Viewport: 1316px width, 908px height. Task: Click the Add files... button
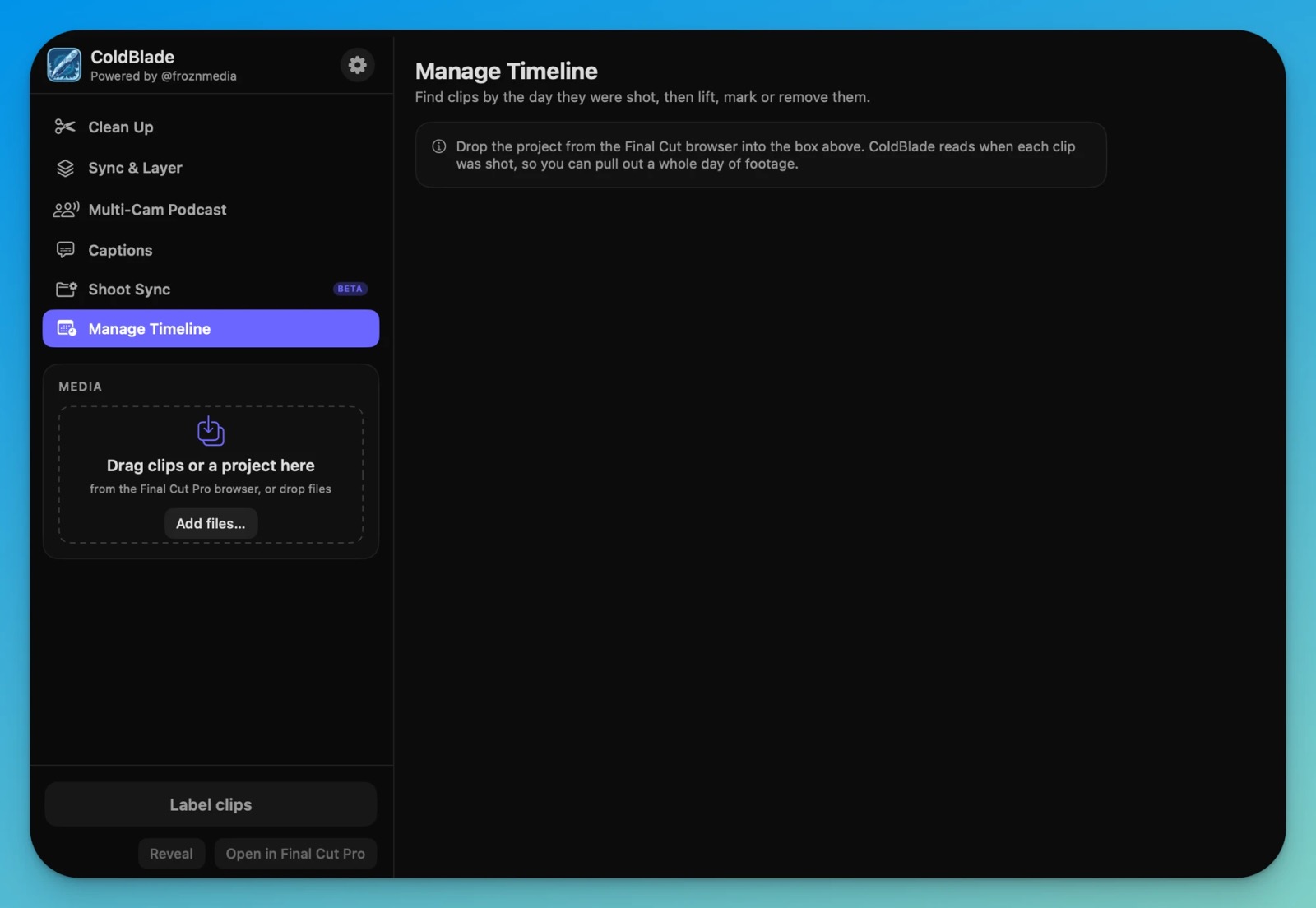[x=211, y=524]
